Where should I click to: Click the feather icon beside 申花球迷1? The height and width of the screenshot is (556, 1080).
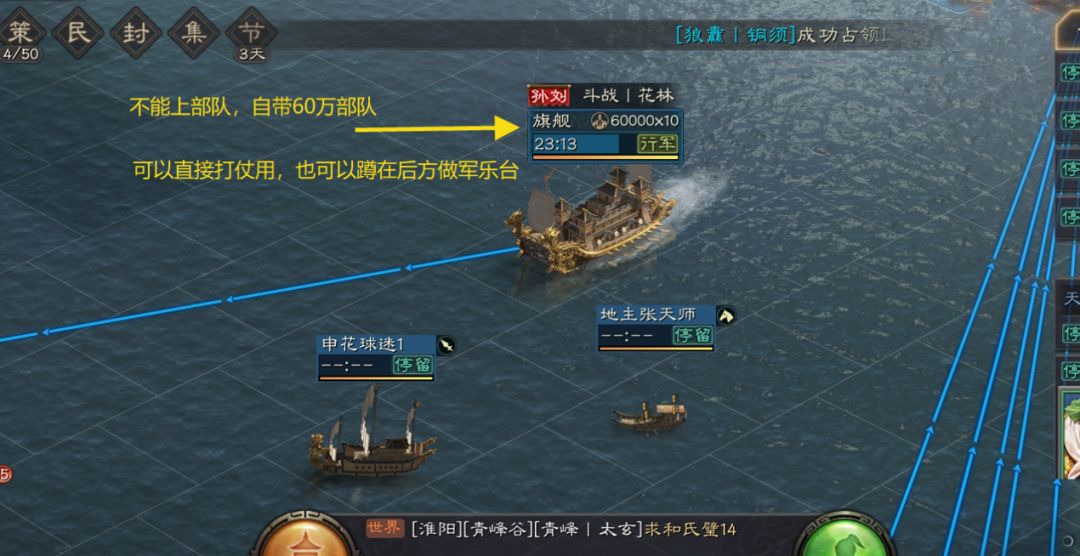point(446,345)
